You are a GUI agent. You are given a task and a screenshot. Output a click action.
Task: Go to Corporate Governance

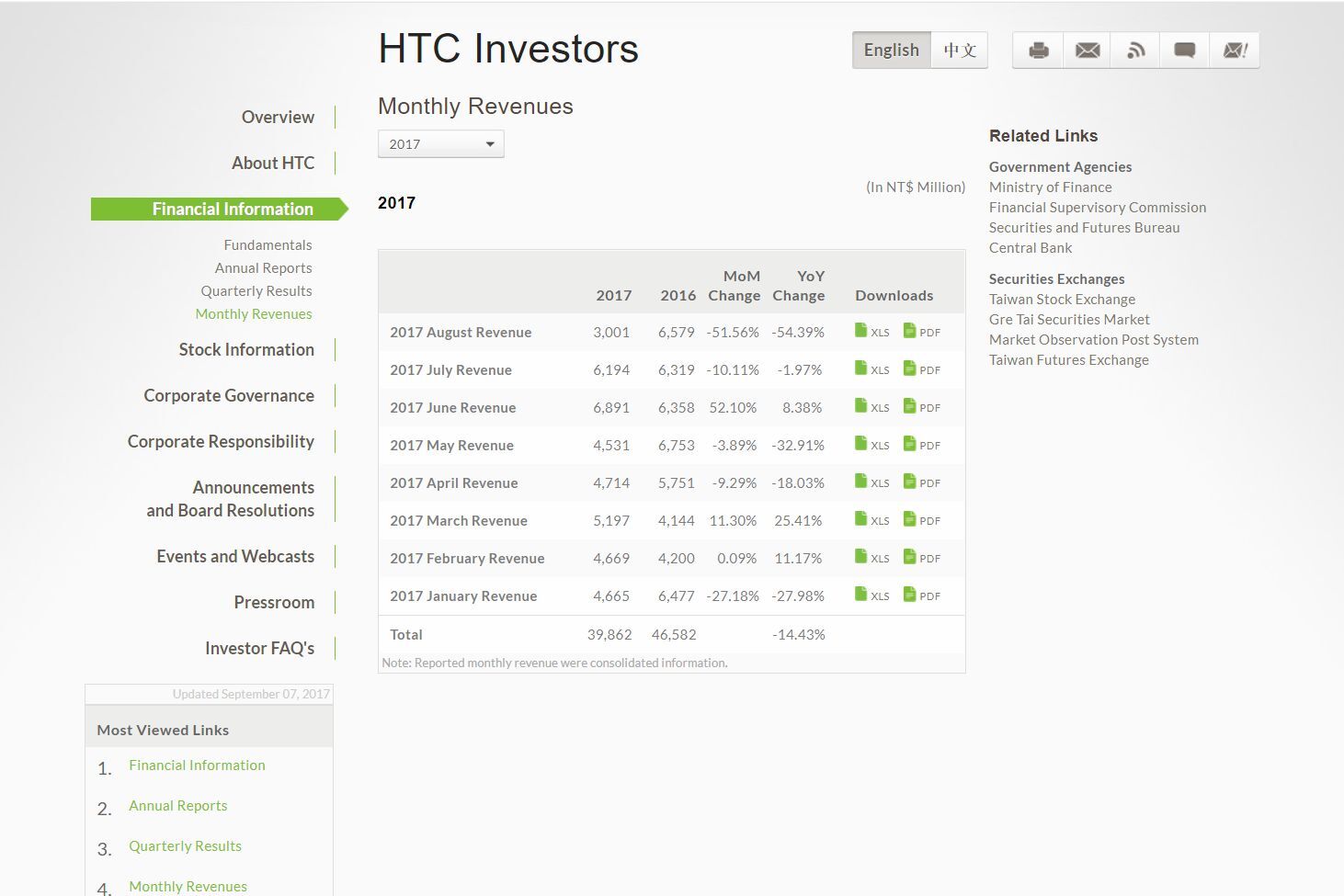point(229,395)
